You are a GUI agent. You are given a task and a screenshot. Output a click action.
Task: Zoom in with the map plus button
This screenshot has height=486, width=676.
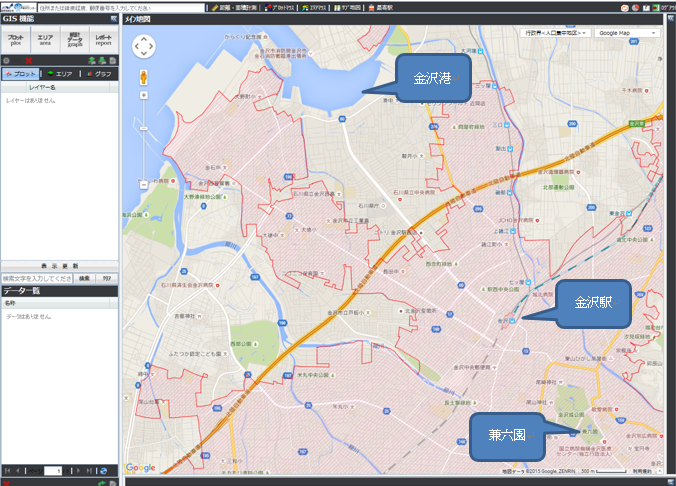coord(144,95)
